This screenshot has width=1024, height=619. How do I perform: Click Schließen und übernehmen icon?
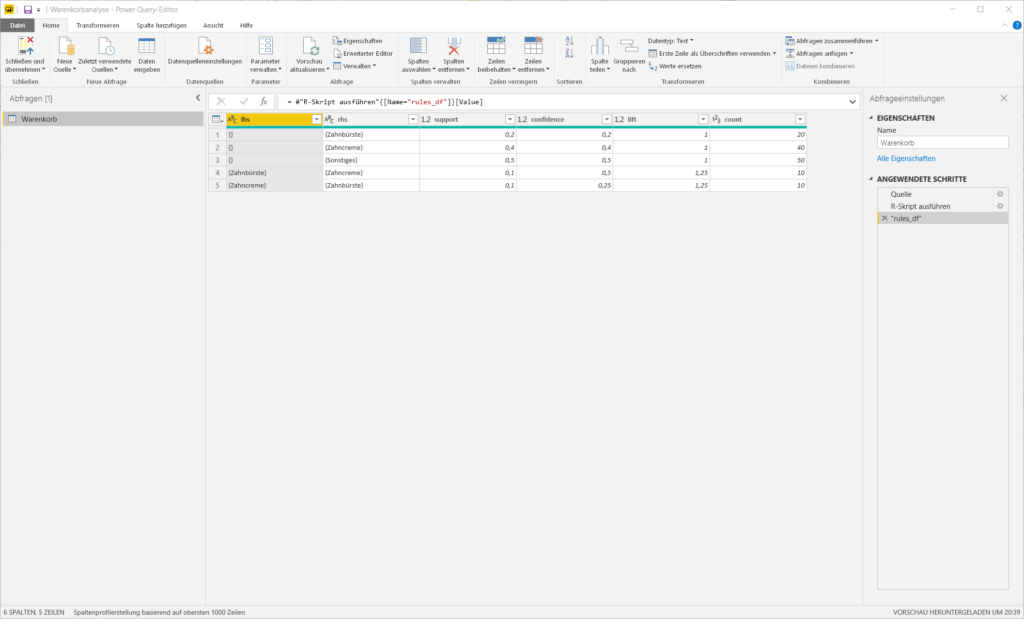click(25, 46)
